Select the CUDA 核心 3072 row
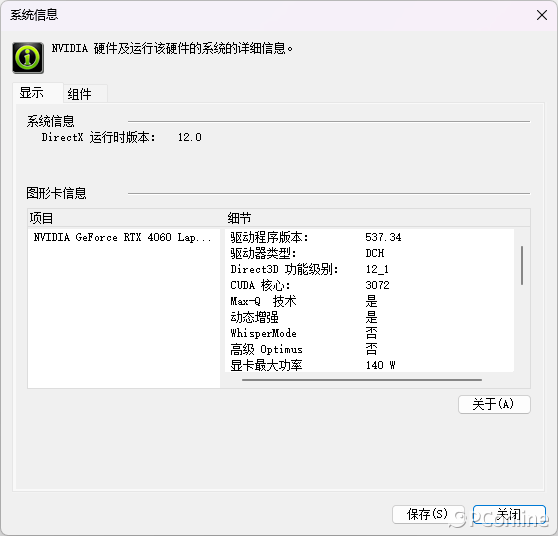558x536 pixels. click(369, 285)
